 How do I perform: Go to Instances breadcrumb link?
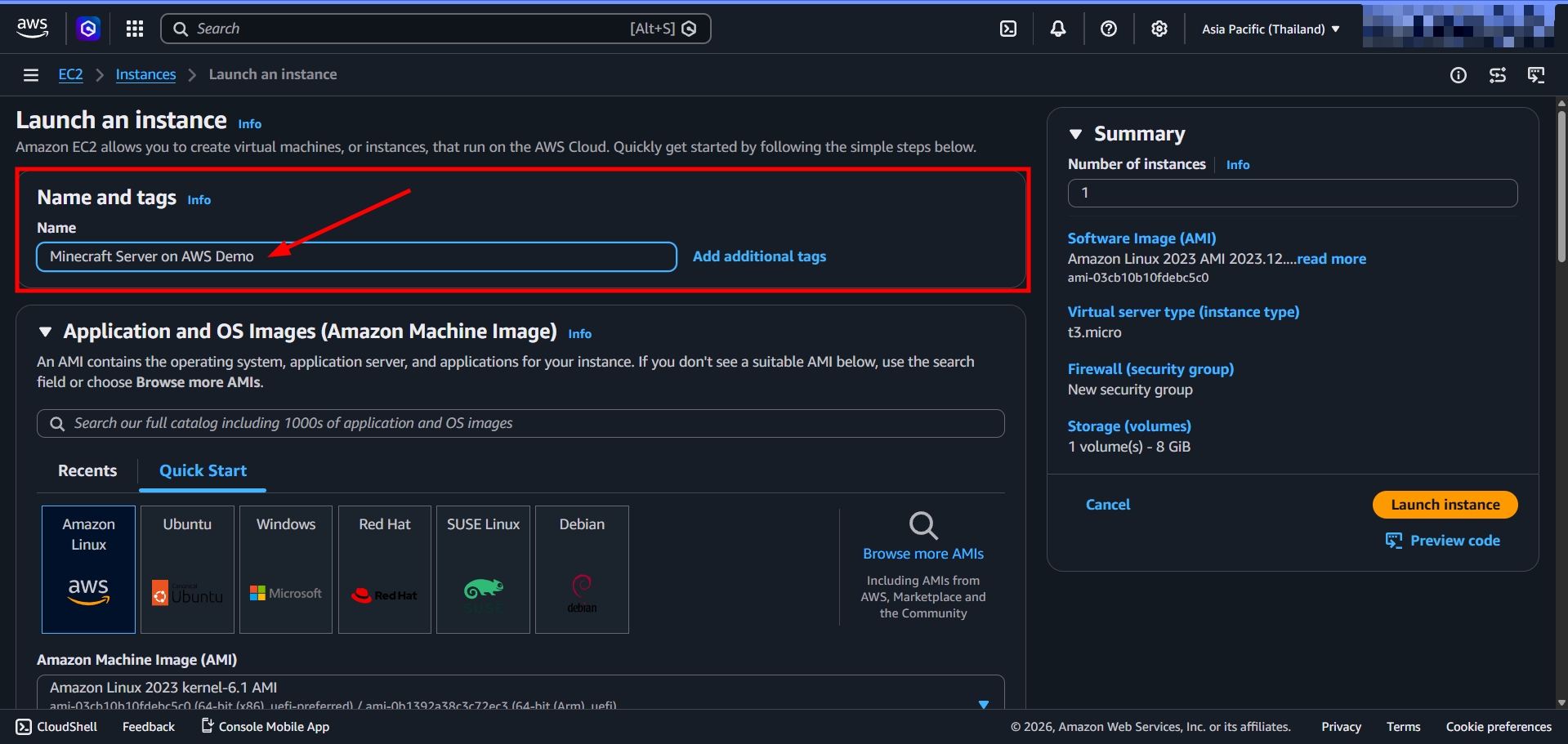click(145, 74)
